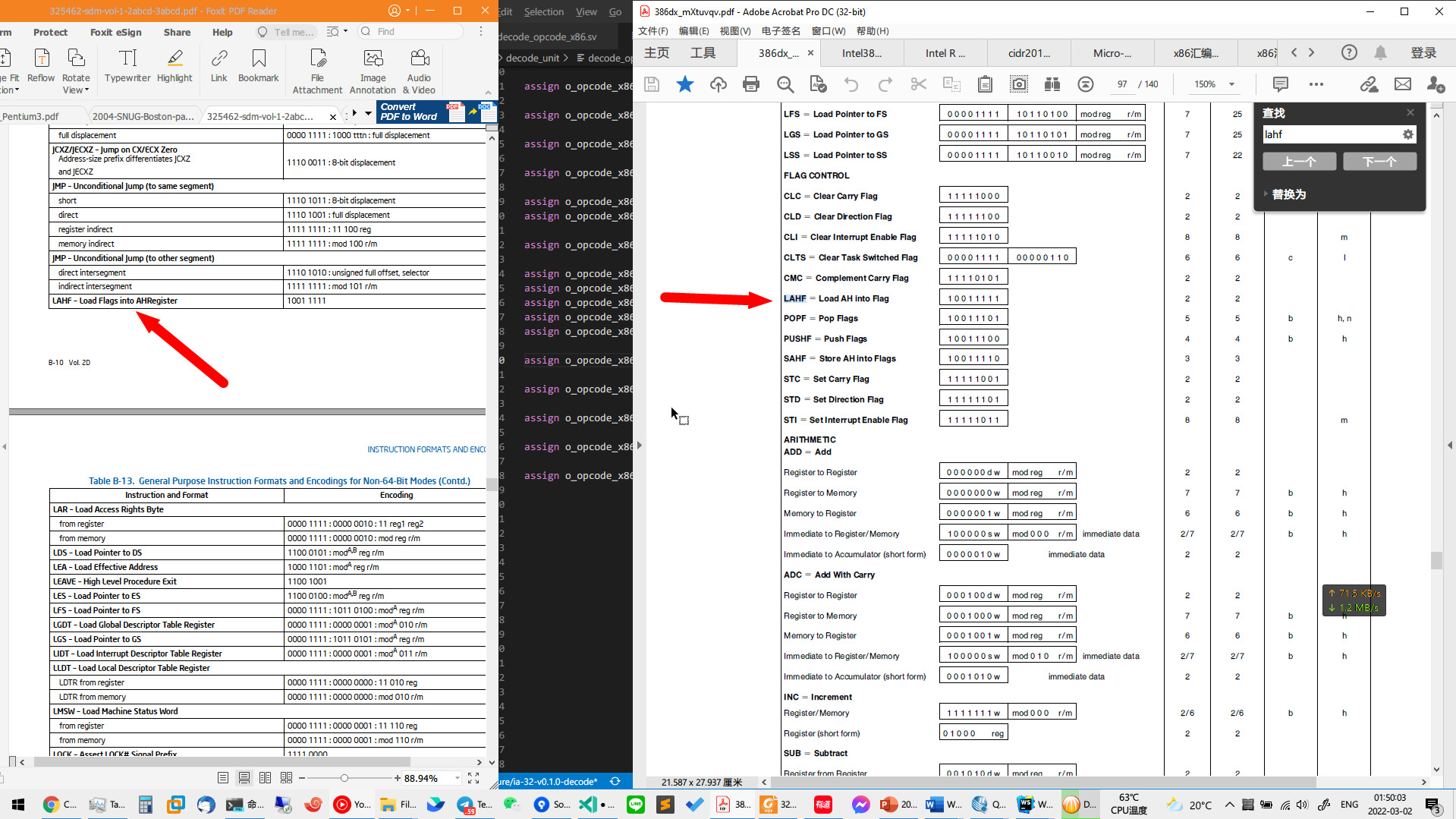This screenshot has width=1456, height=819.
Task: Click the Acrobat page number field
Action: (1121, 84)
